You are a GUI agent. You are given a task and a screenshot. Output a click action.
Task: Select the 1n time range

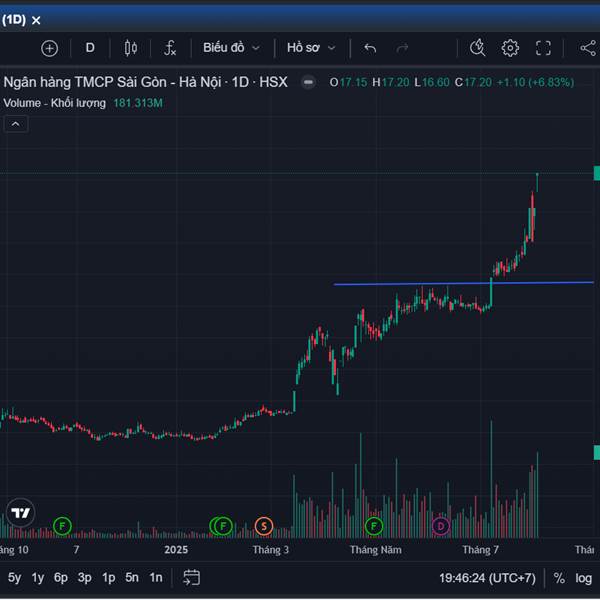(x=156, y=577)
